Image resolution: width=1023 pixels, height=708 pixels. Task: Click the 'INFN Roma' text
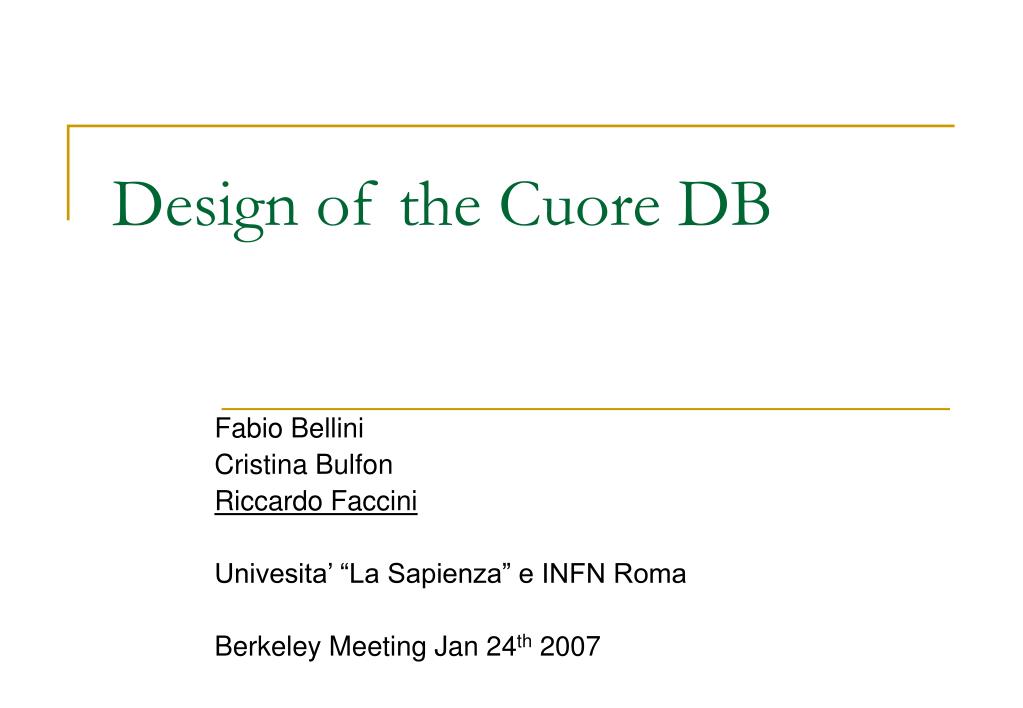[x=614, y=574]
